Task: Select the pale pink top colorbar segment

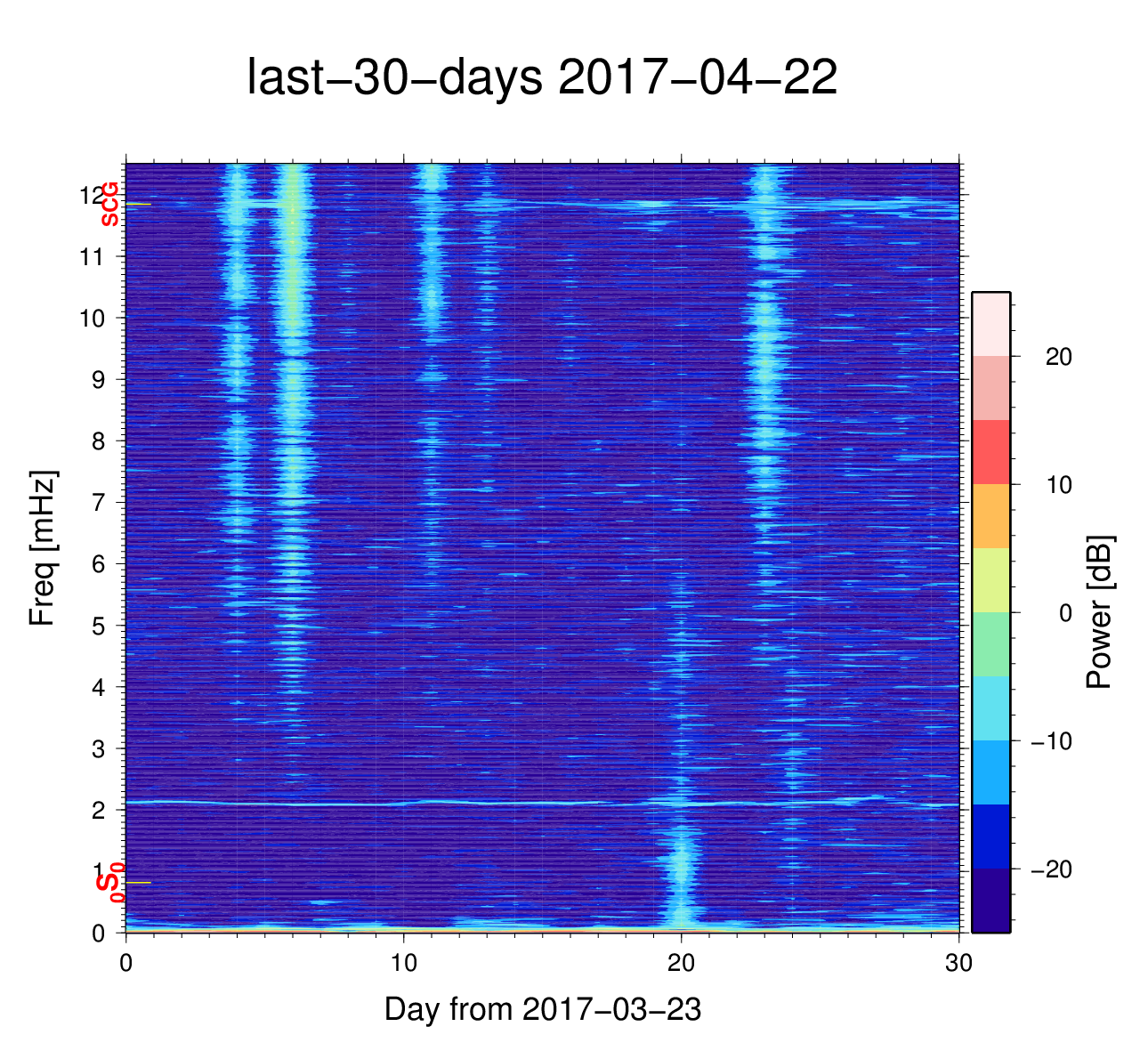Action: 990,324
